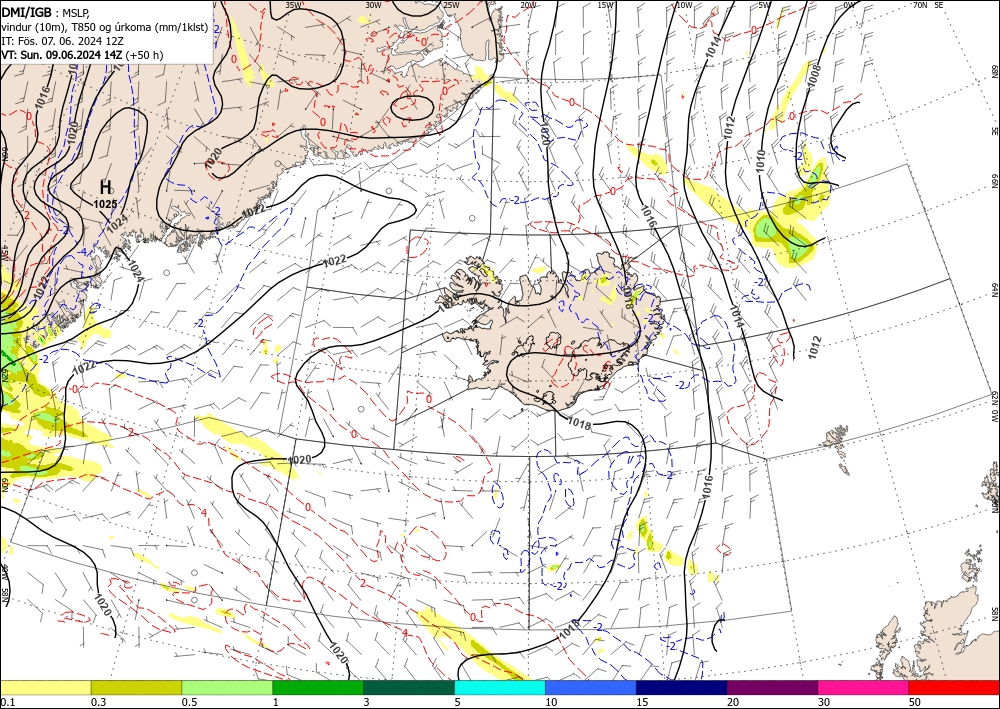Viewport: 1000px width, 709px height.
Task: Click the 'H' high pressure marker
Action: 106,187
